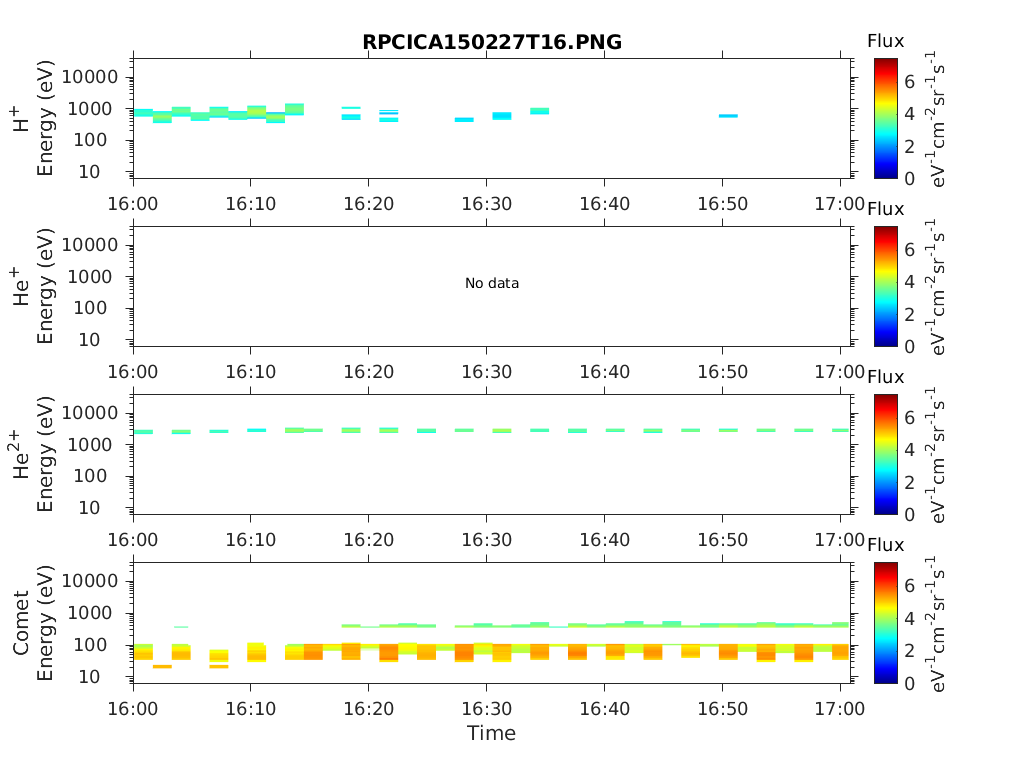The height and width of the screenshot is (768, 1024).
Task: Click the 10 tick label on the Comet panel
Action: click(89, 677)
